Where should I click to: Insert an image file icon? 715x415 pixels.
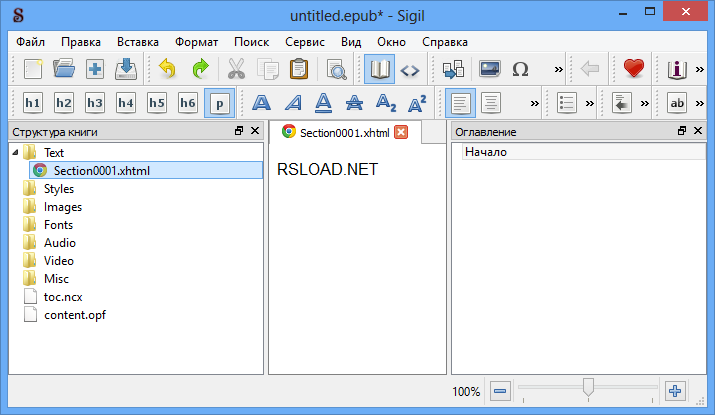click(x=490, y=69)
